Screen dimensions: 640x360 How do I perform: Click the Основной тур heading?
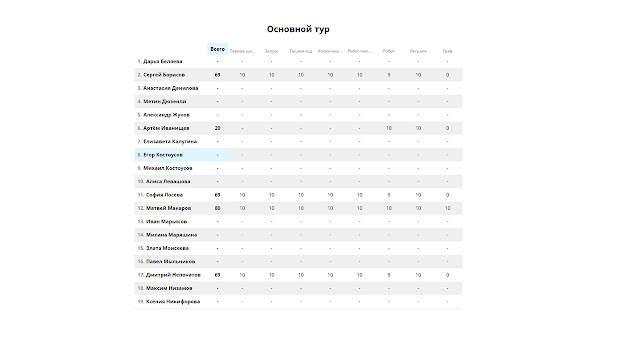point(298,29)
